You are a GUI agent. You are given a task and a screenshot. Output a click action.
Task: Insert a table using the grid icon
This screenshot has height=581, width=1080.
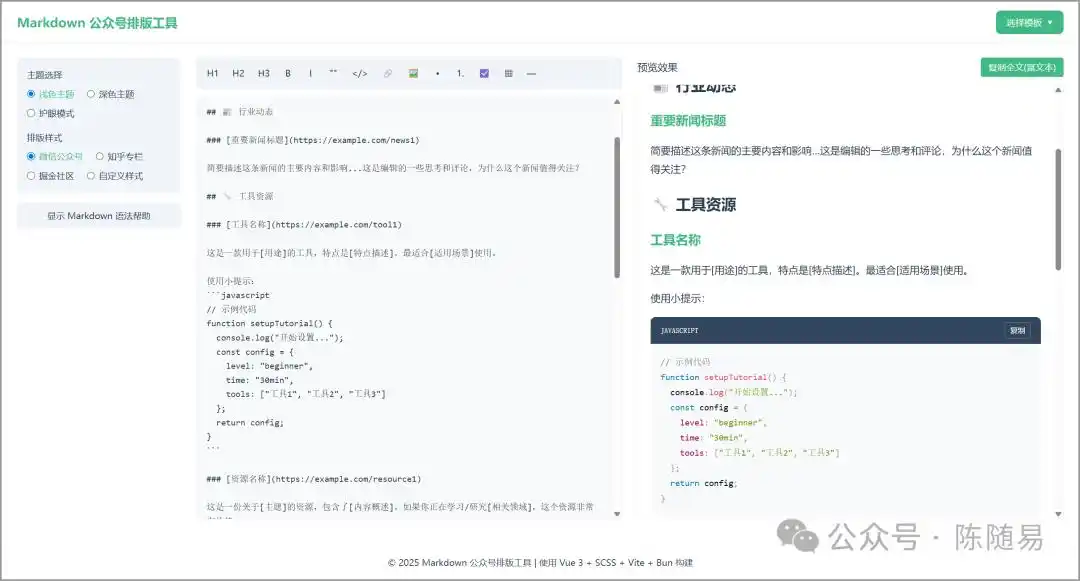[509, 73]
